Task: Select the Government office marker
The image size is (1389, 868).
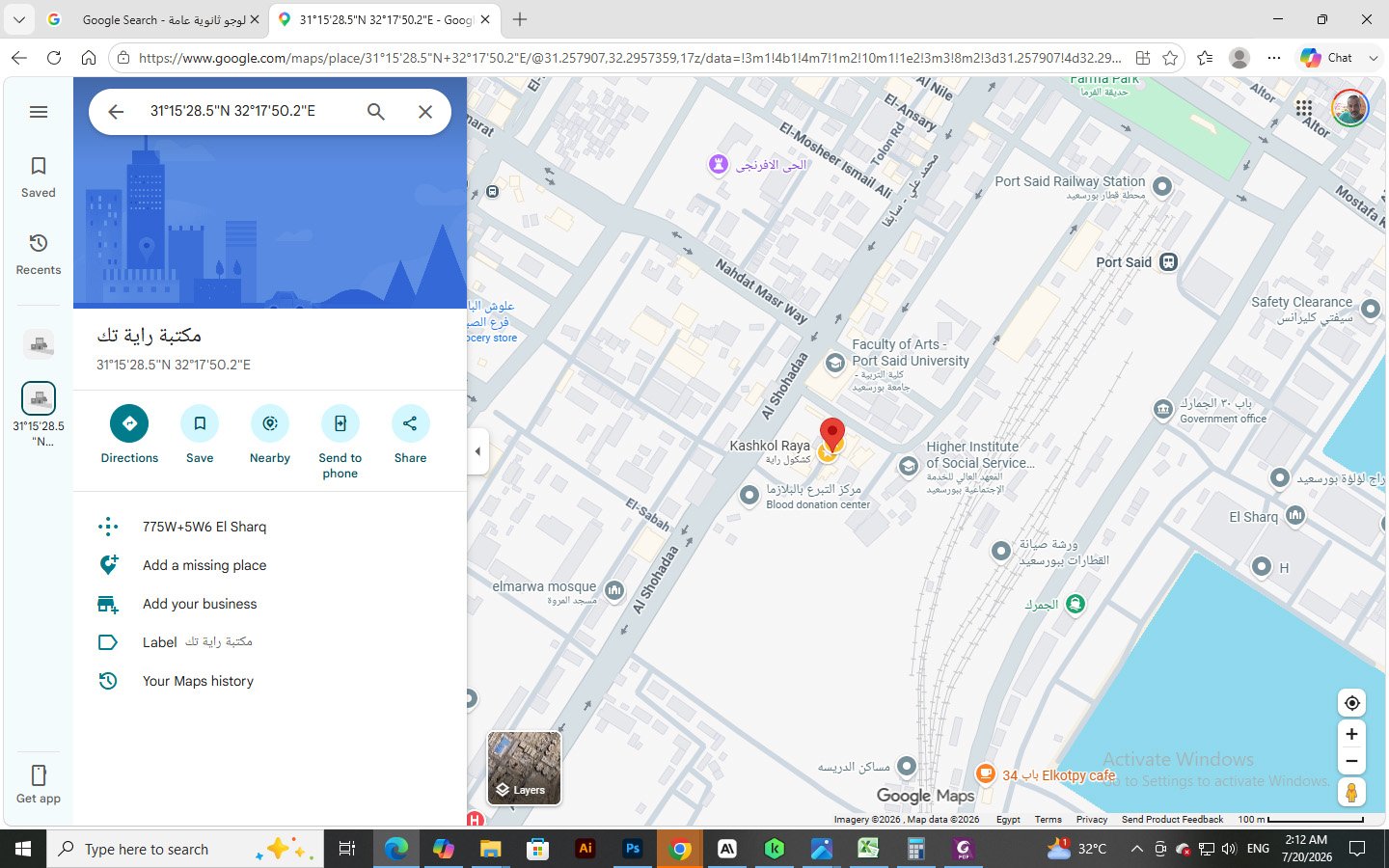Action: pyautogui.click(x=1163, y=410)
